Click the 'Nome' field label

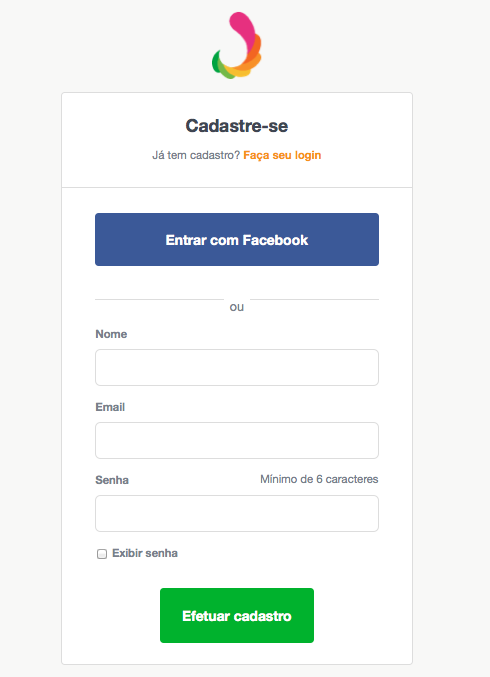[x=111, y=334]
